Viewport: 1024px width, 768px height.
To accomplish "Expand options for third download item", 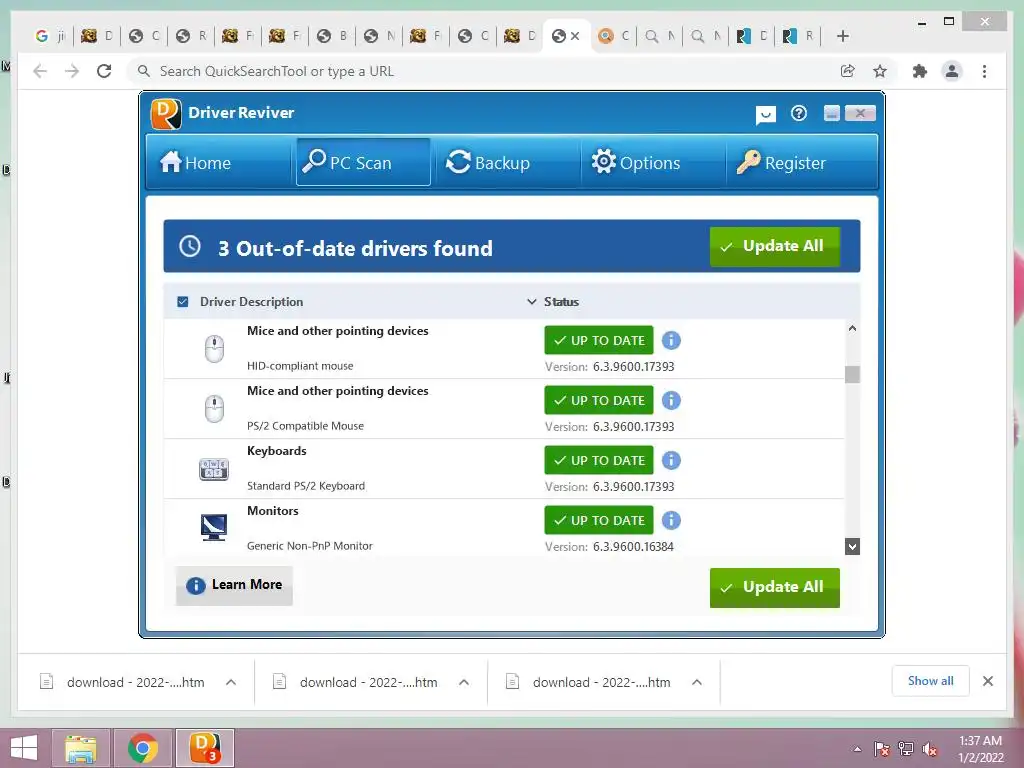I will pos(697,682).
